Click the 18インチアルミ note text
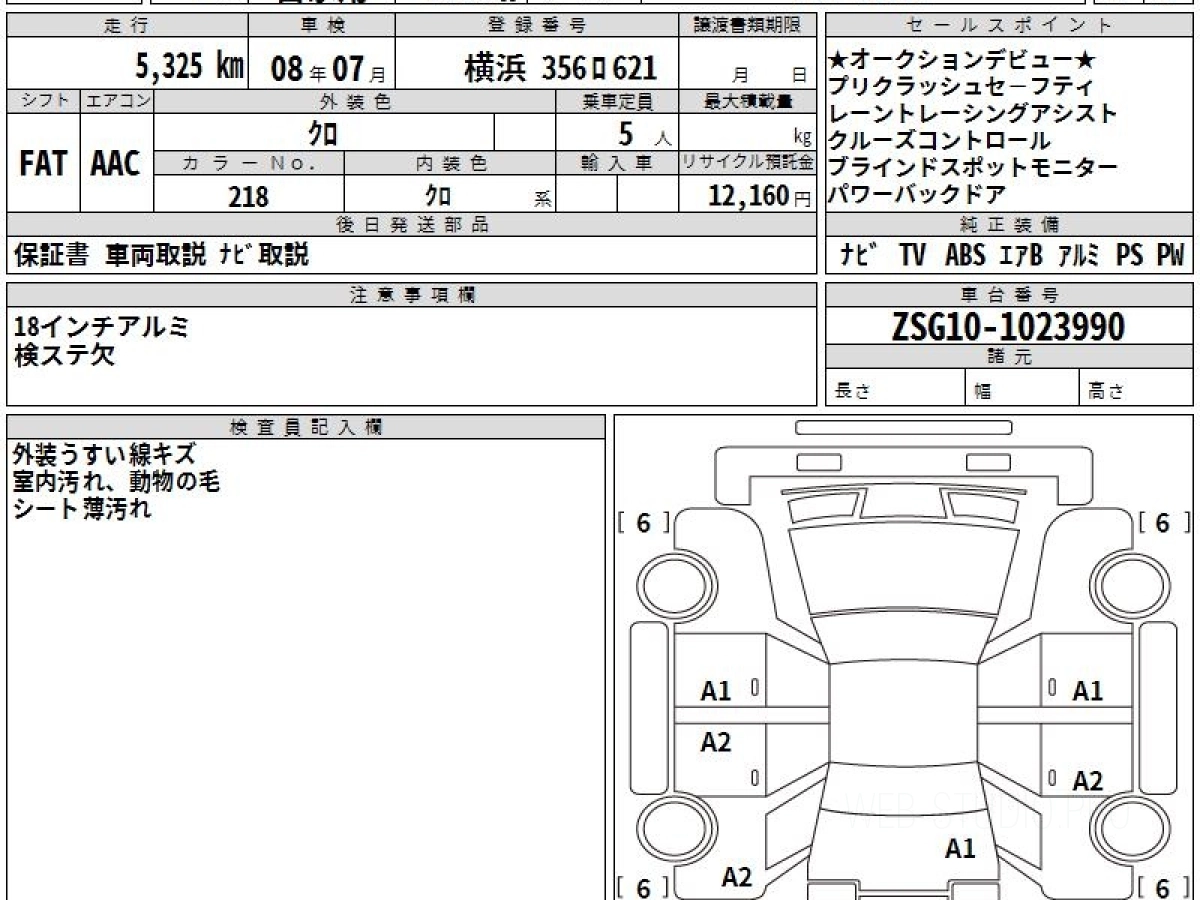The width and height of the screenshot is (1200, 900). [x=101, y=326]
